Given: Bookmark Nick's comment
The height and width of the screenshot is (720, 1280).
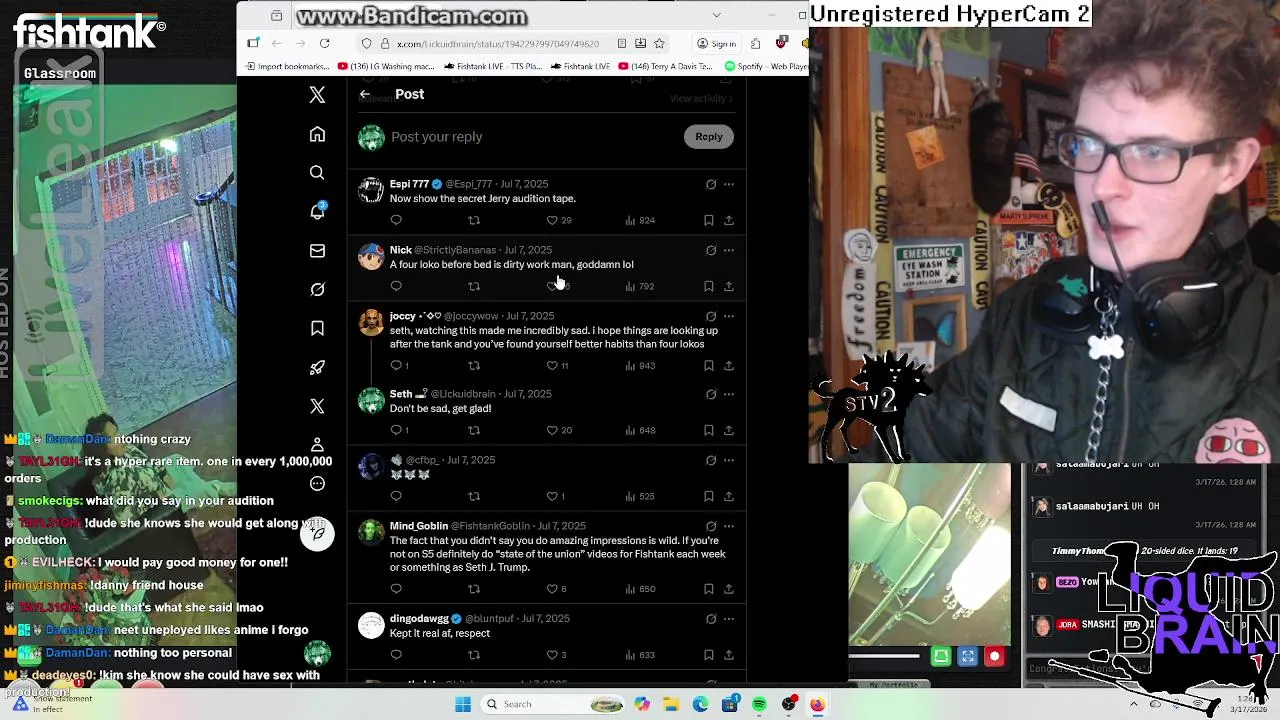Looking at the screenshot, I should pos(708,286).
